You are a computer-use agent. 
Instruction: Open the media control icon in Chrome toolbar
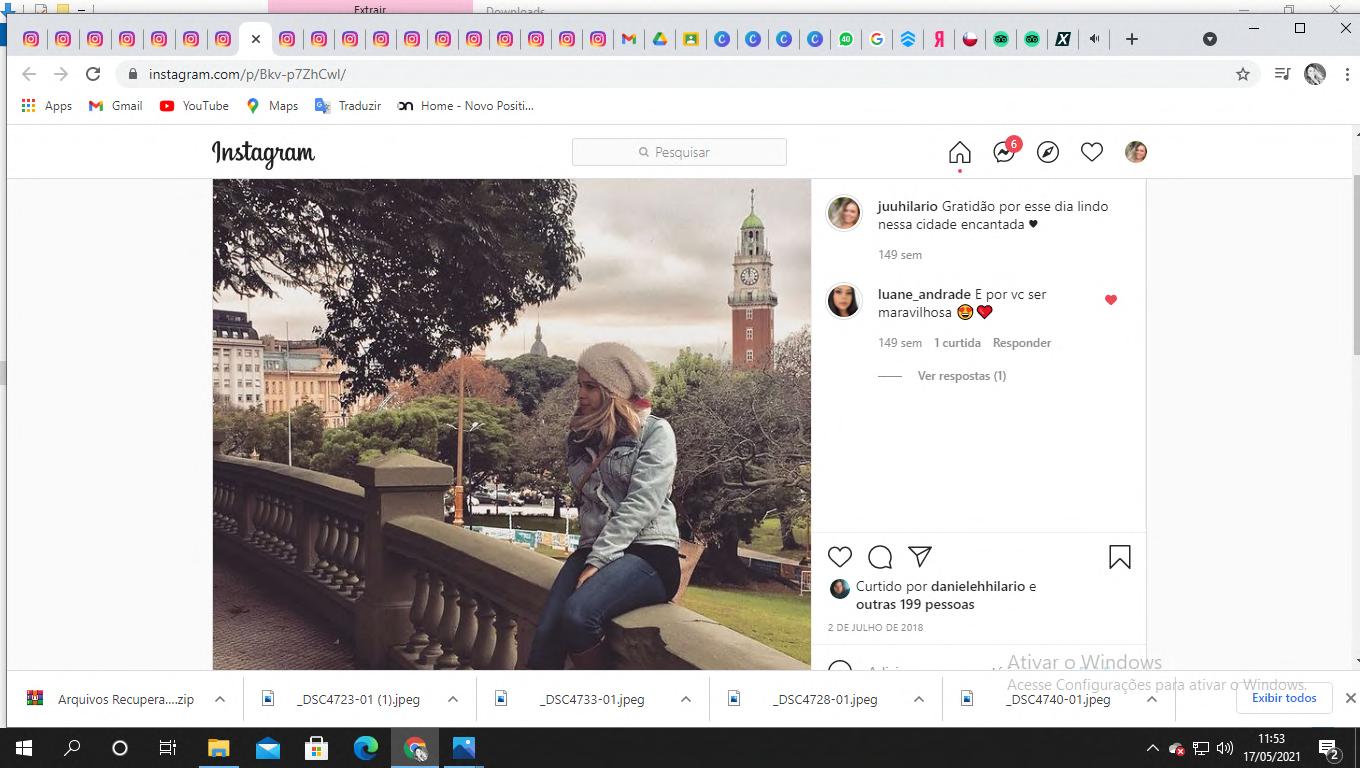1282,74
